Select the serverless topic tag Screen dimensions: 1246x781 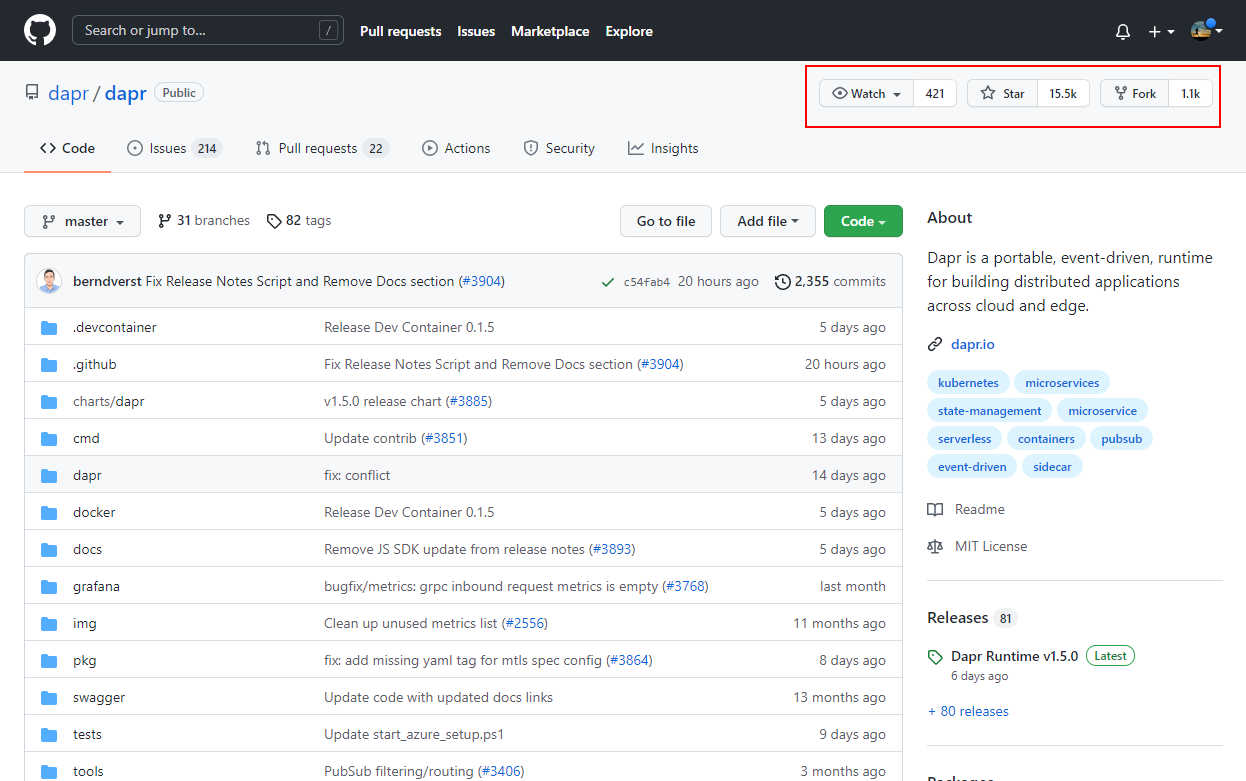pos(964,439)
